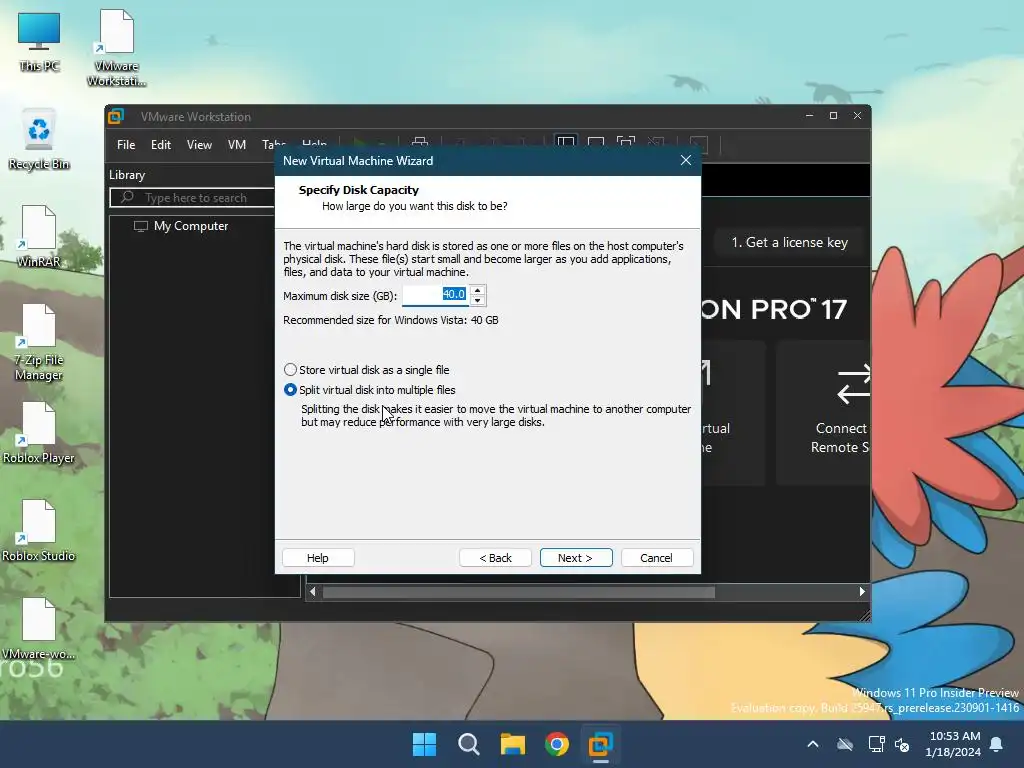Open the Windows Start menu
Viewport: 1024px width, 768px height.
pos(424,744)
